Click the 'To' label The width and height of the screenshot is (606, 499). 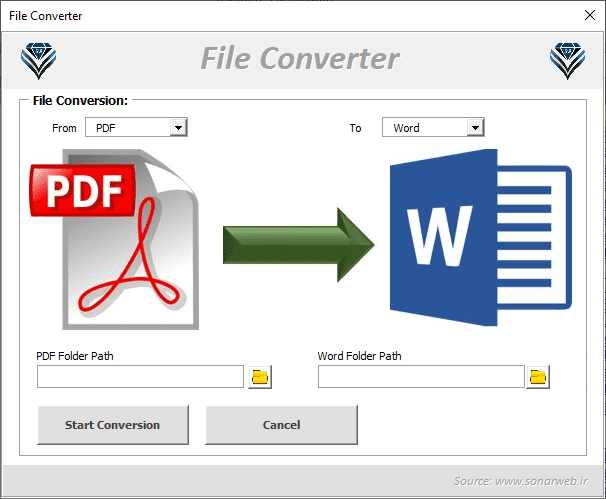coord(355,128)
